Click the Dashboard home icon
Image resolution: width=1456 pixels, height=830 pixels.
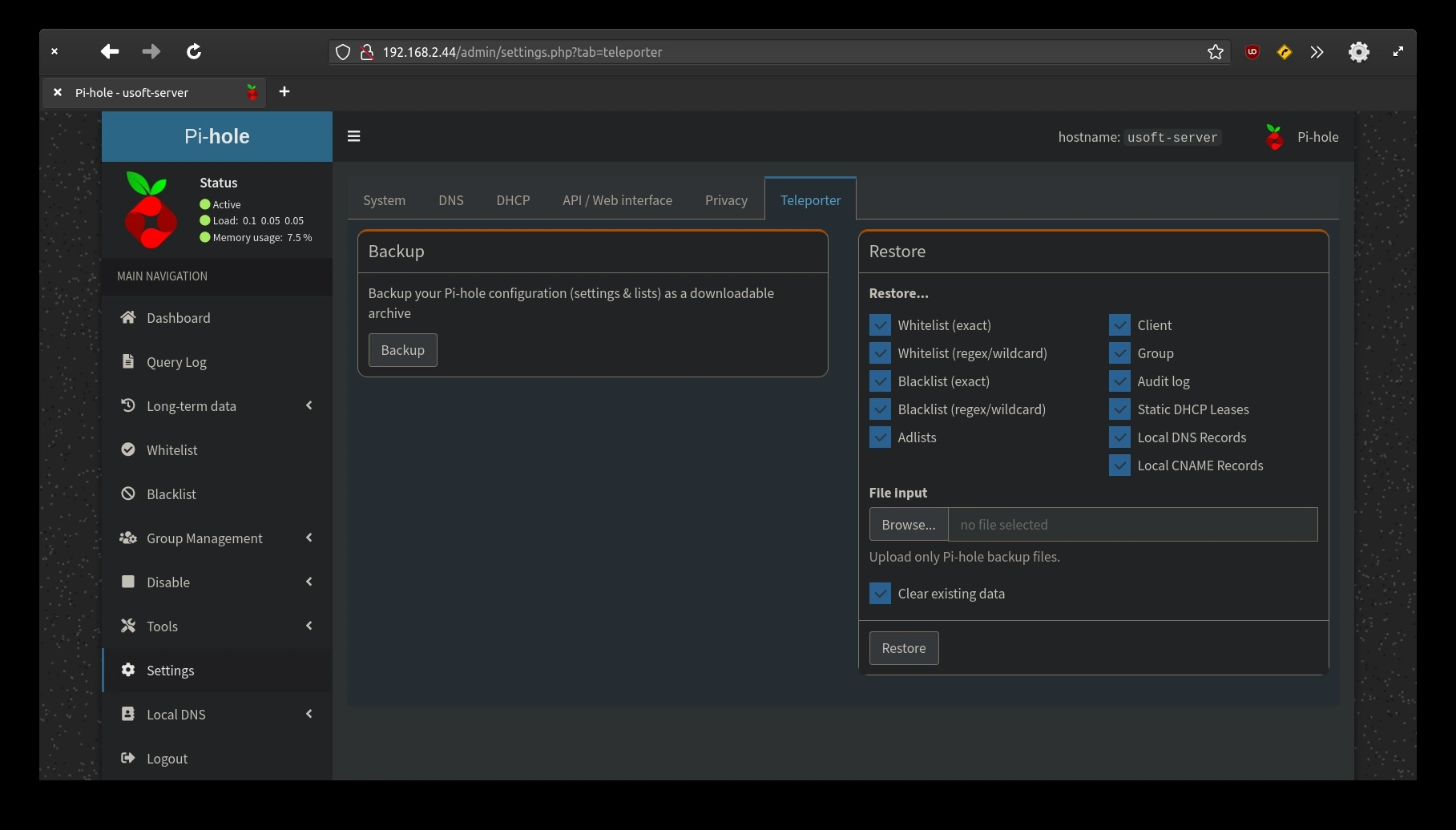click(x=127, y=317)
